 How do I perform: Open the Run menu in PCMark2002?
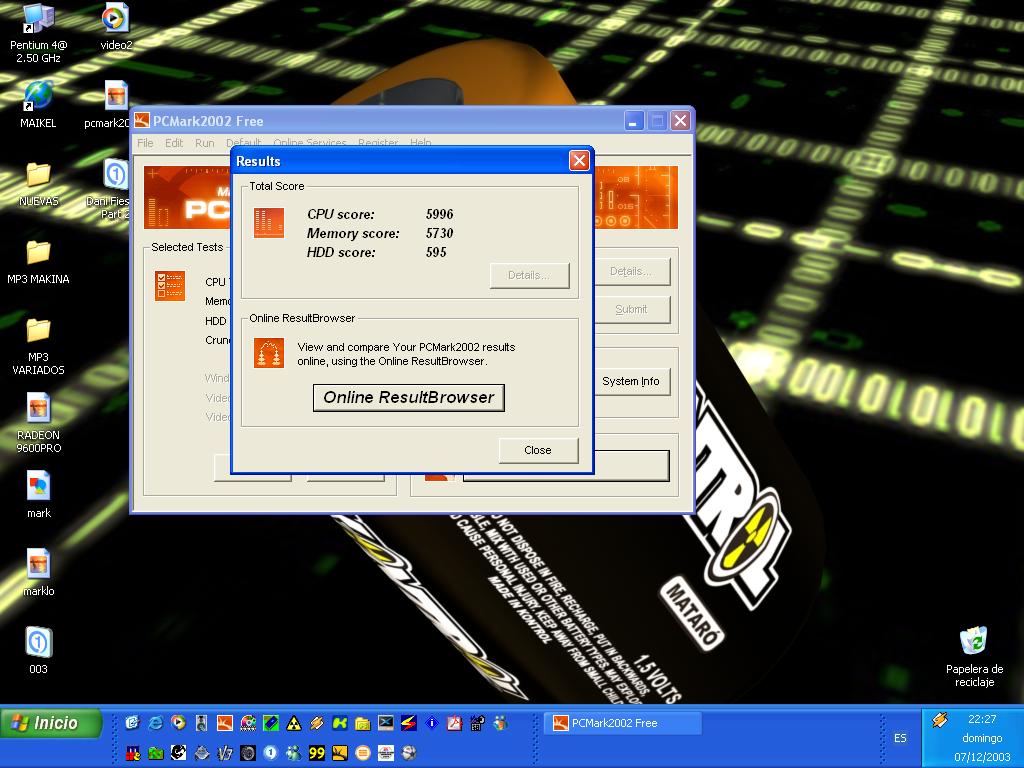pos(204,143)
